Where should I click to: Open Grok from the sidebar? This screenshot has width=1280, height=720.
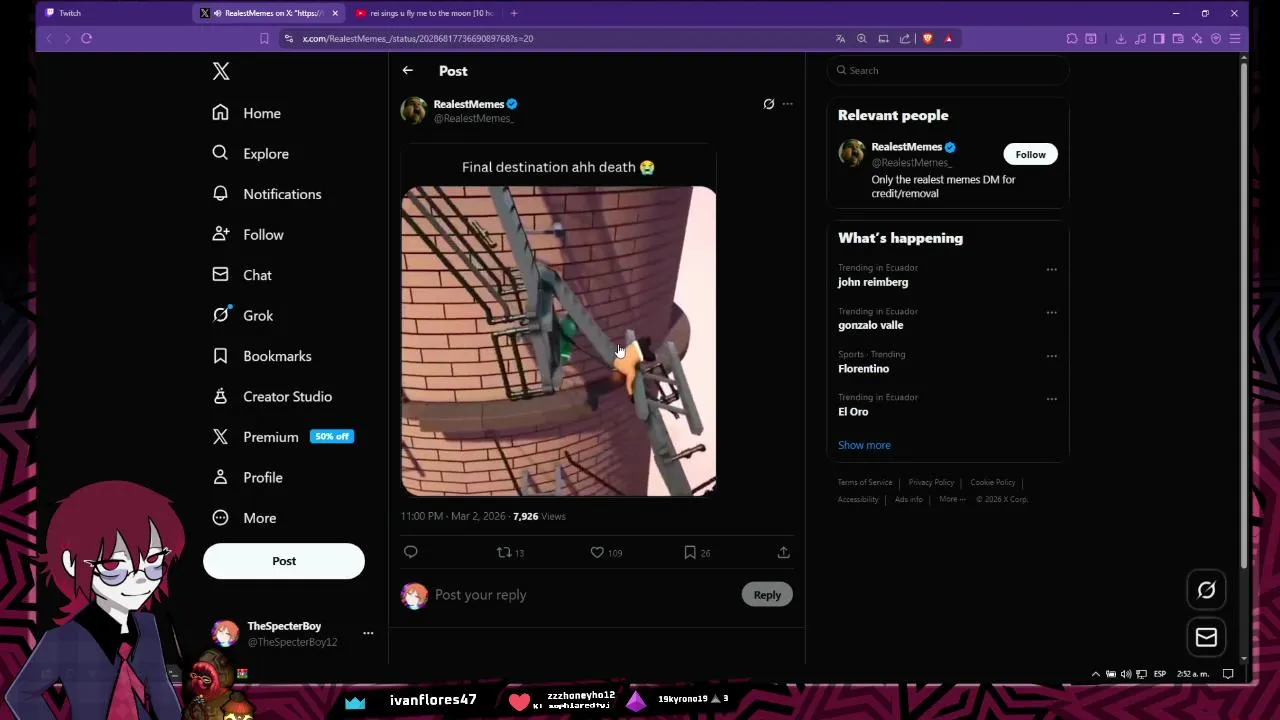coord(242,315)
